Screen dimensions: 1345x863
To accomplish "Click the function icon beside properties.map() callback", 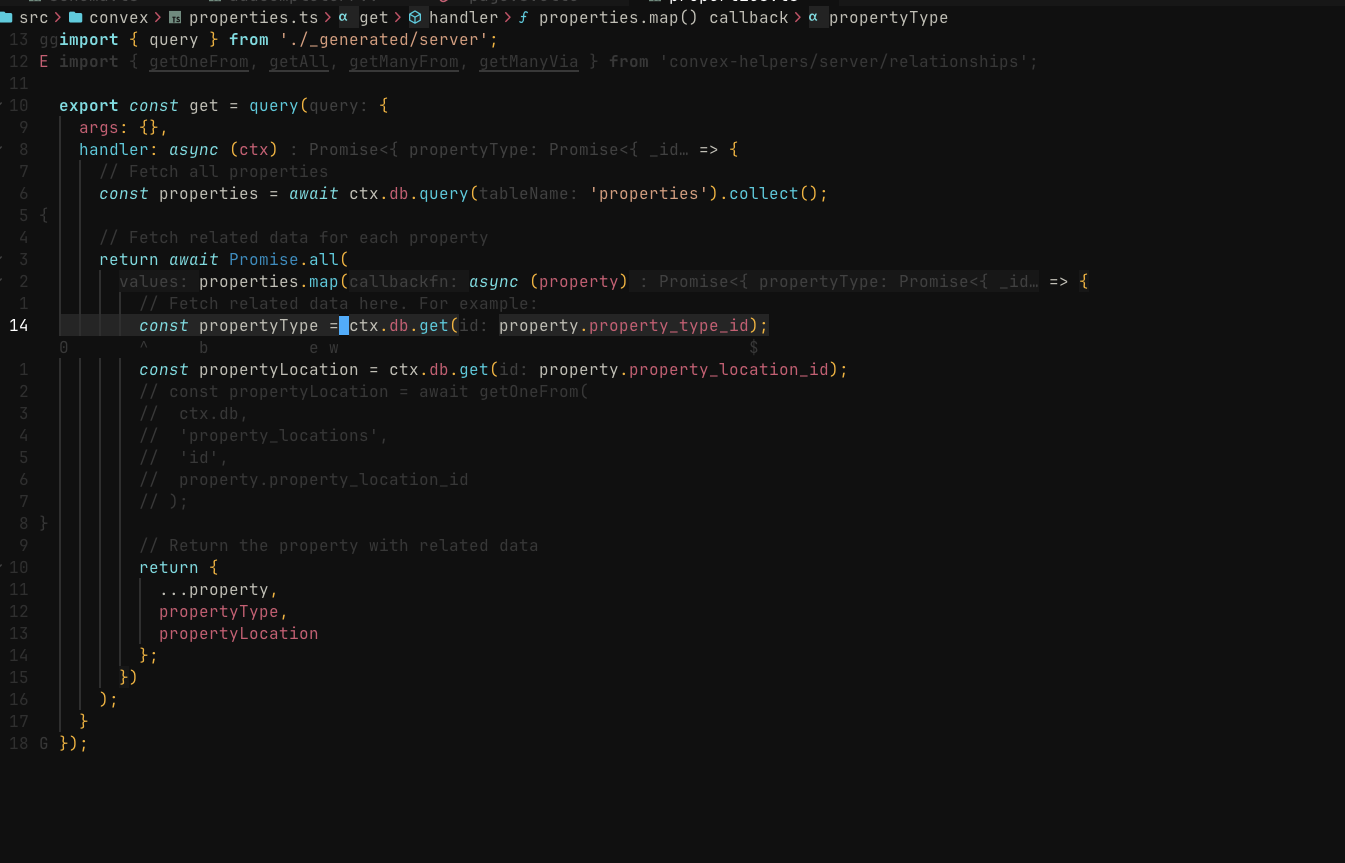I will point(523,17).
